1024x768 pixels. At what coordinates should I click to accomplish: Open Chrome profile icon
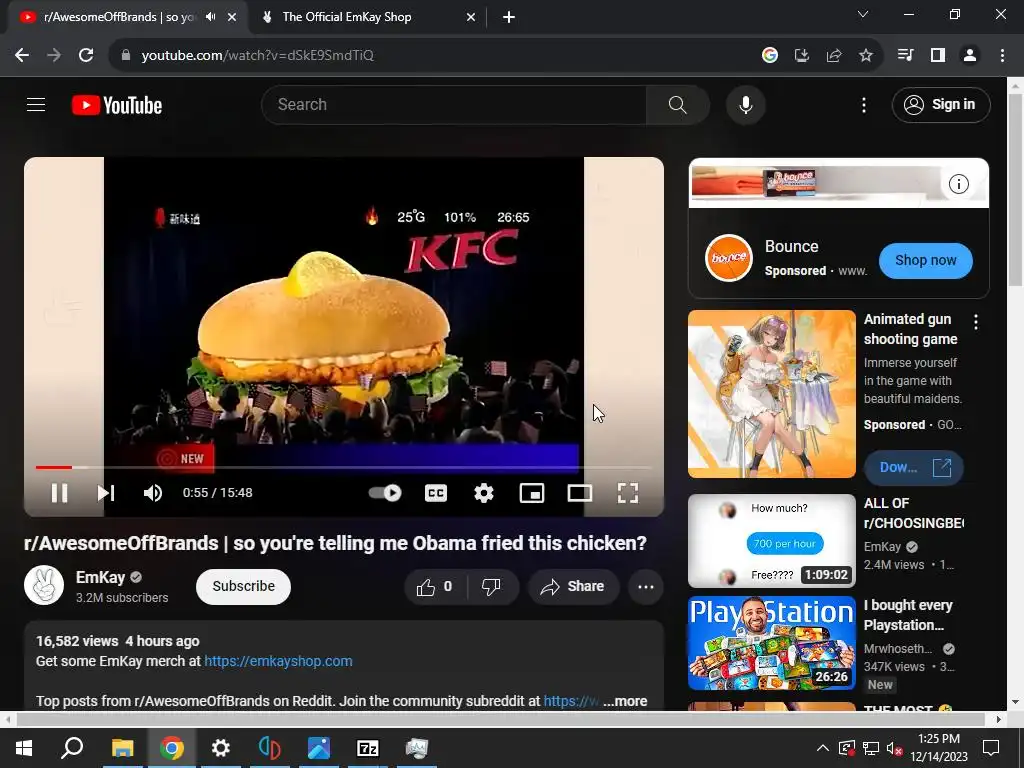[970, 56]
